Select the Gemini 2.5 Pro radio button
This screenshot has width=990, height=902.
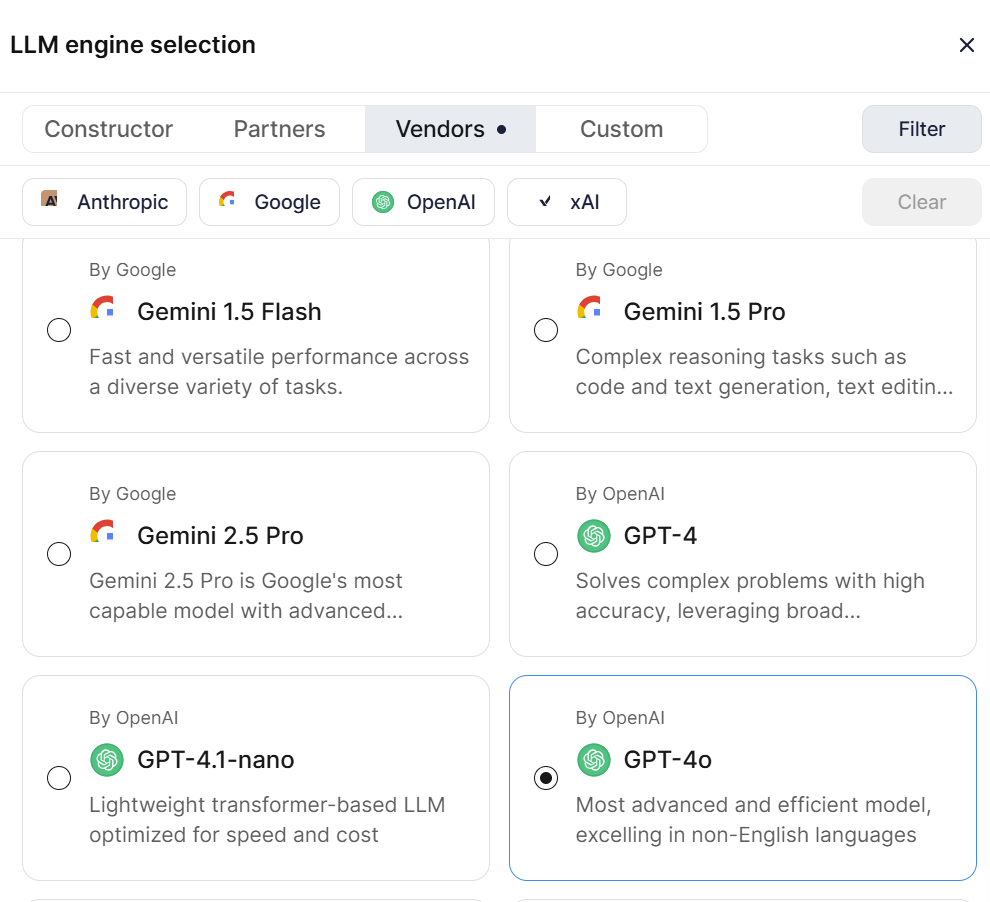[x=59, y=554]
